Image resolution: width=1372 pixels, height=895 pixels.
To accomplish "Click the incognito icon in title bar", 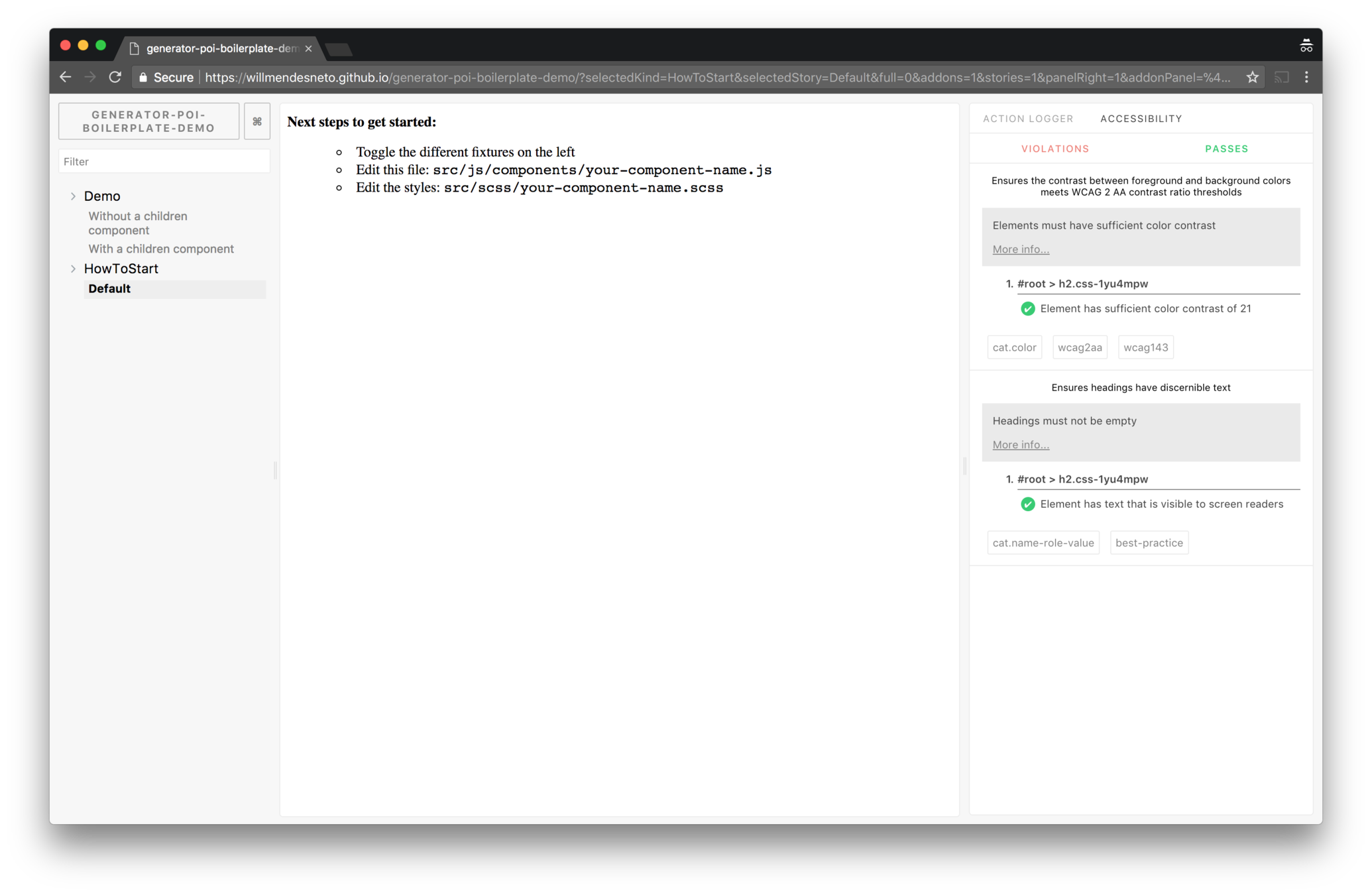I will (1306, 46).
